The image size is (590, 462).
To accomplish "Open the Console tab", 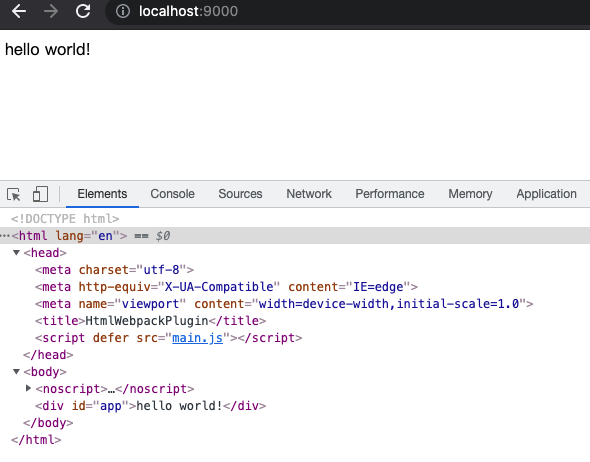I will [x=172, y=194].
